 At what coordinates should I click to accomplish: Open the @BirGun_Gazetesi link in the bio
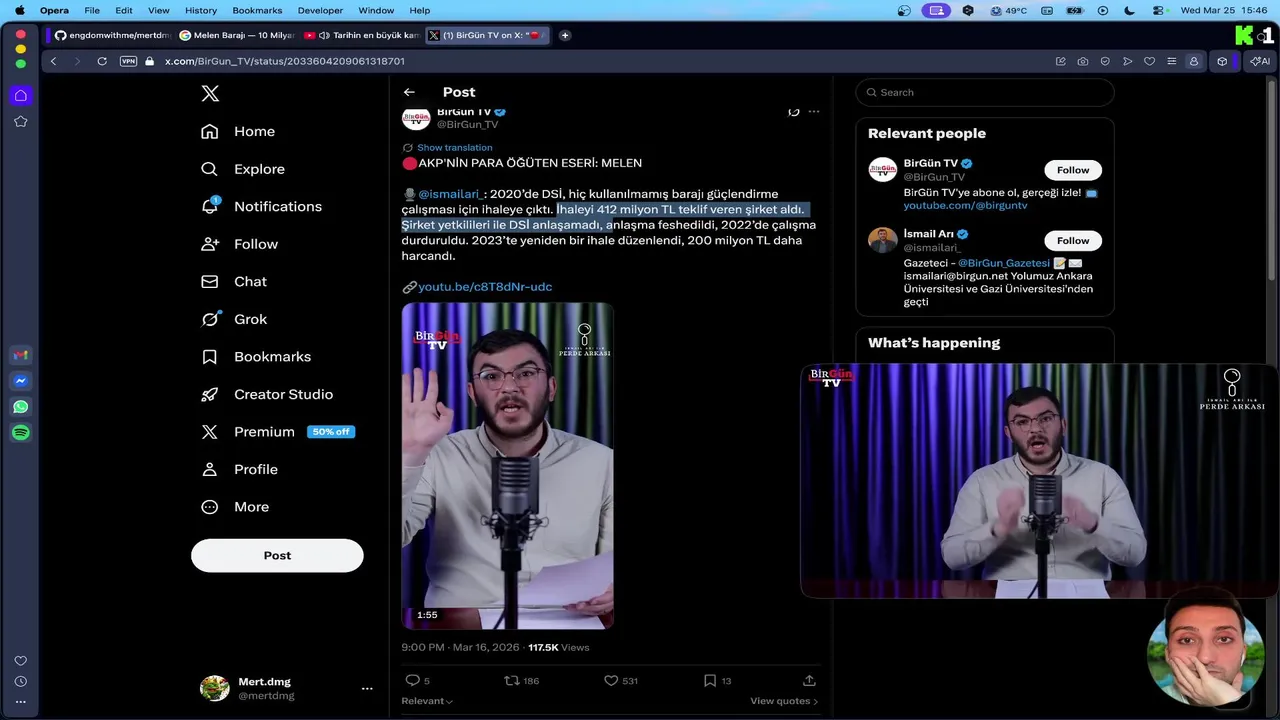coord(1004,263)
